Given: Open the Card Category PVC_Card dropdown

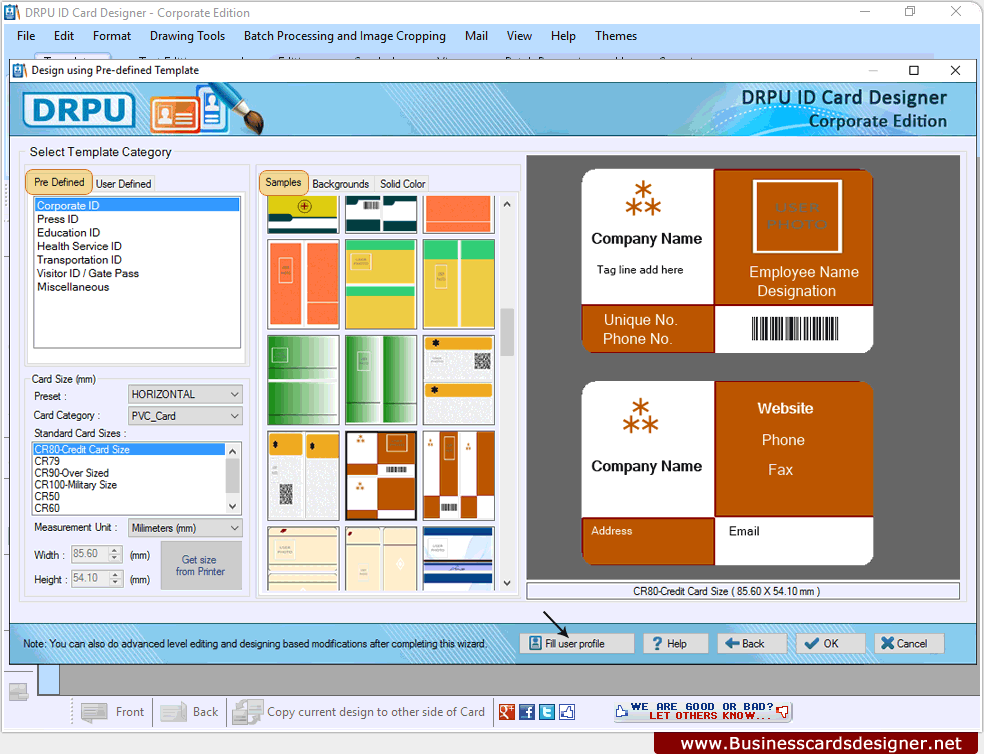Looking at the screenshot, I should click(185, 416).
